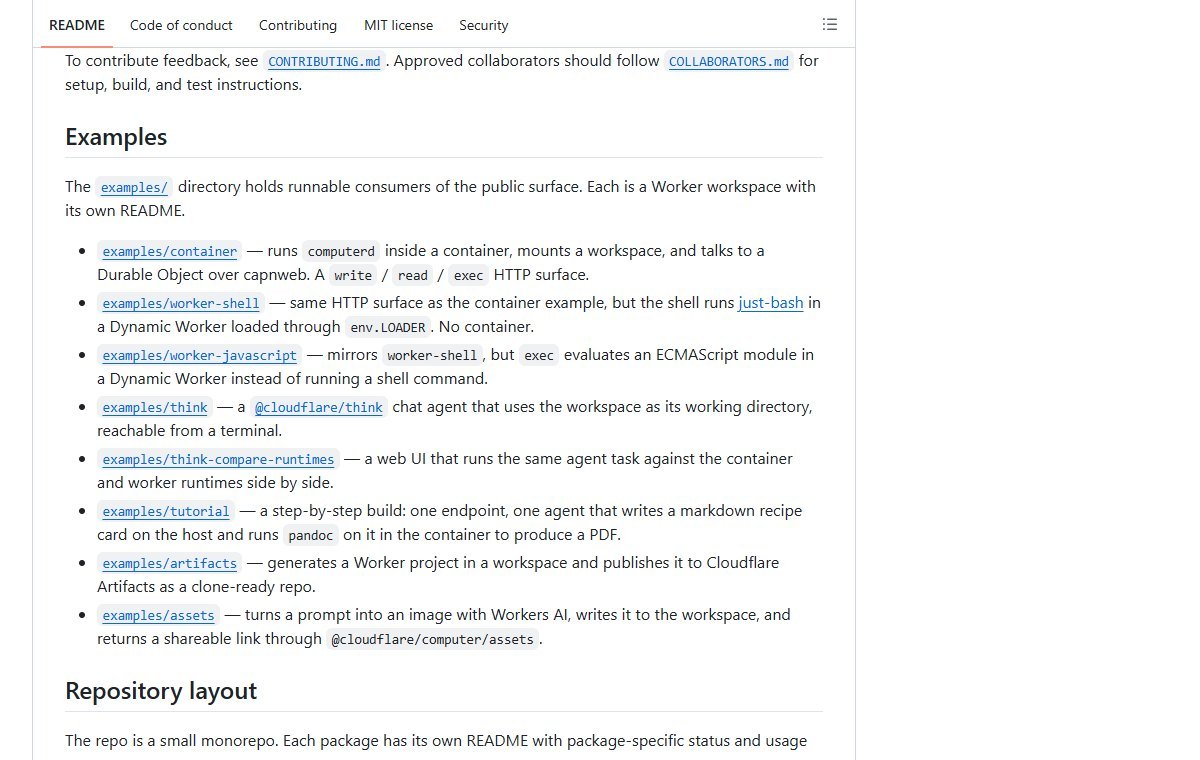Screen dimensions: 1200x760
Task: Visit the just-bash link
Action: coord(771,302)
